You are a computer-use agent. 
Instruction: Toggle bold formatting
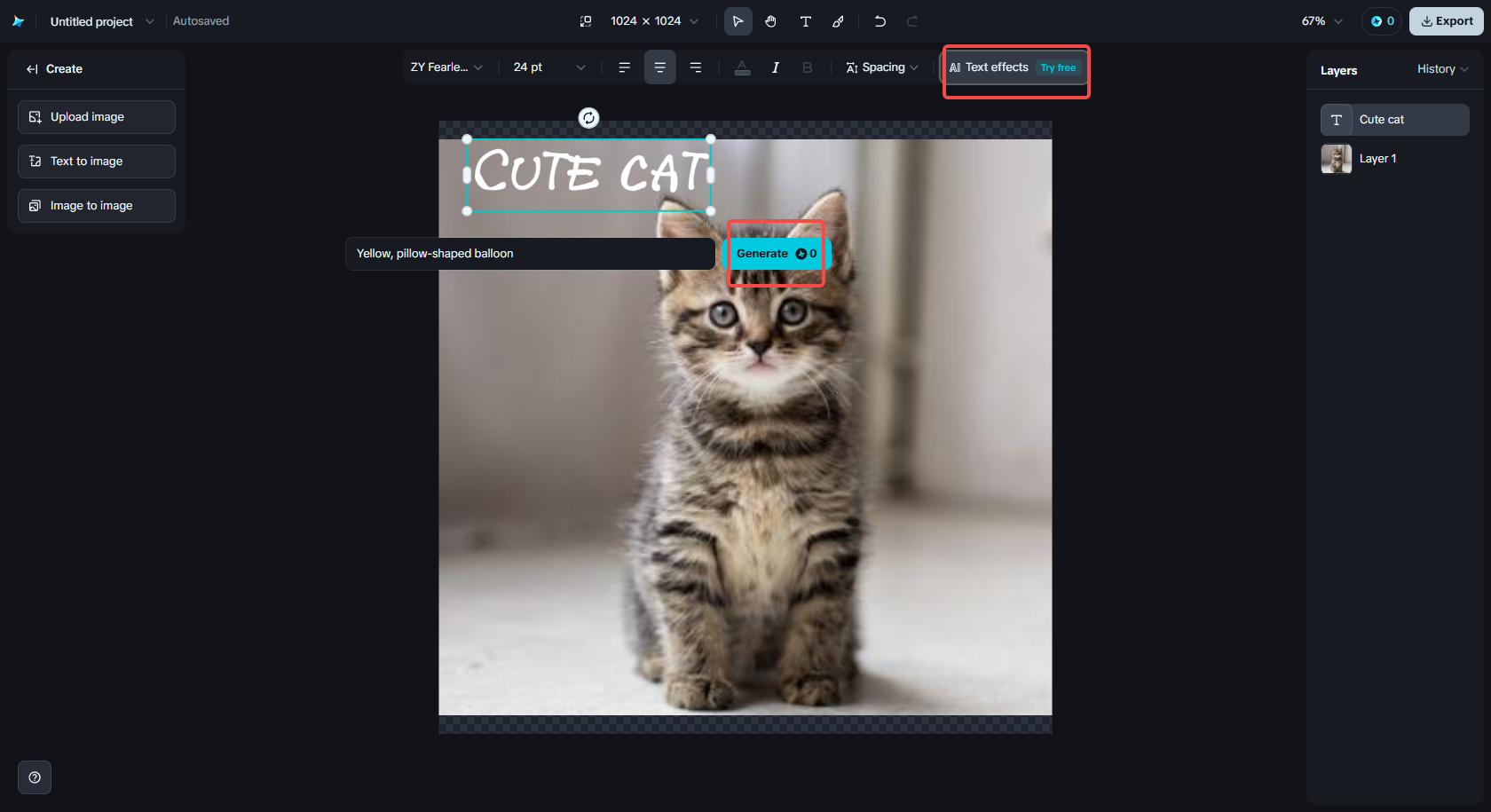808,67
